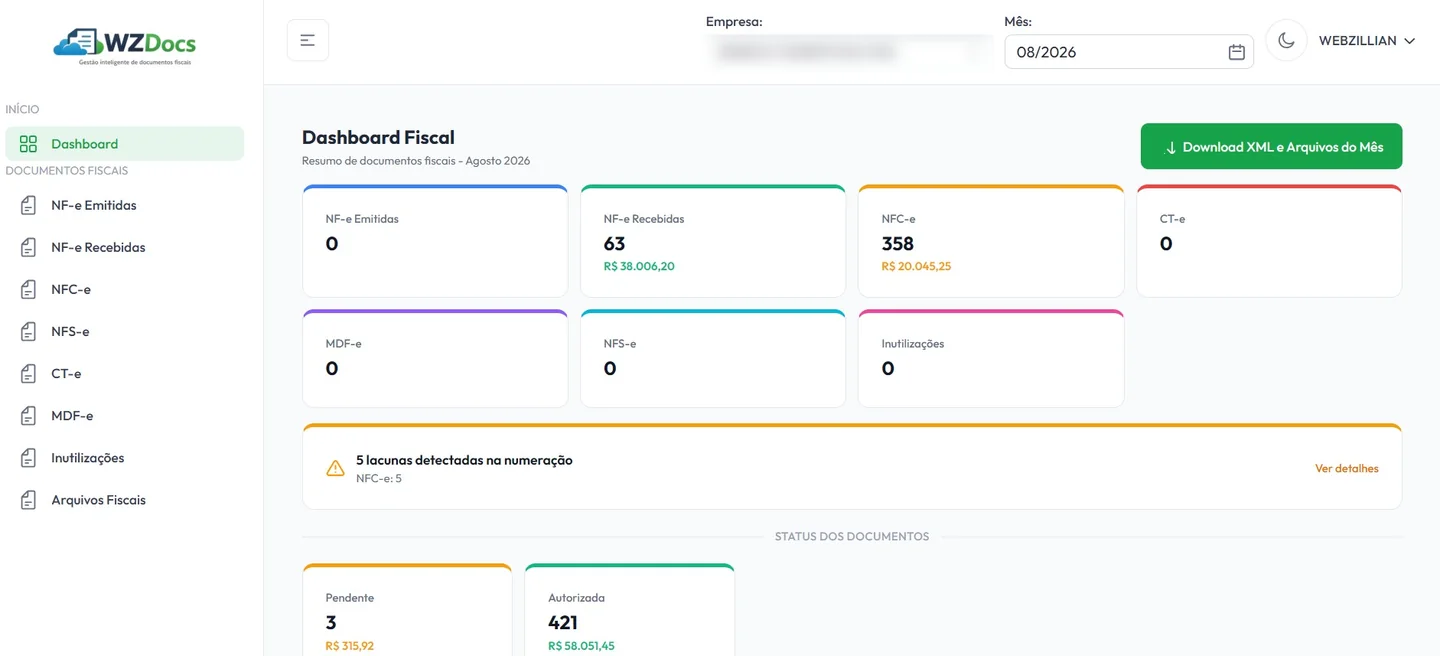
Task: Open the Inutilizações summary card
Action: tap(991, 358)
